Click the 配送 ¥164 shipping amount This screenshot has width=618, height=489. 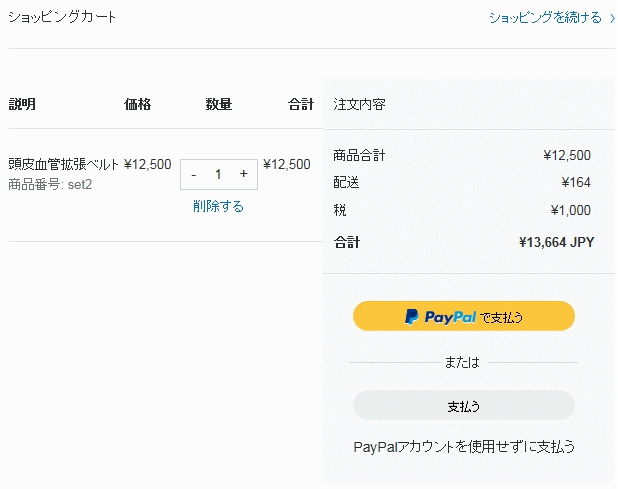pyautogui.click(x=576, y=182)
